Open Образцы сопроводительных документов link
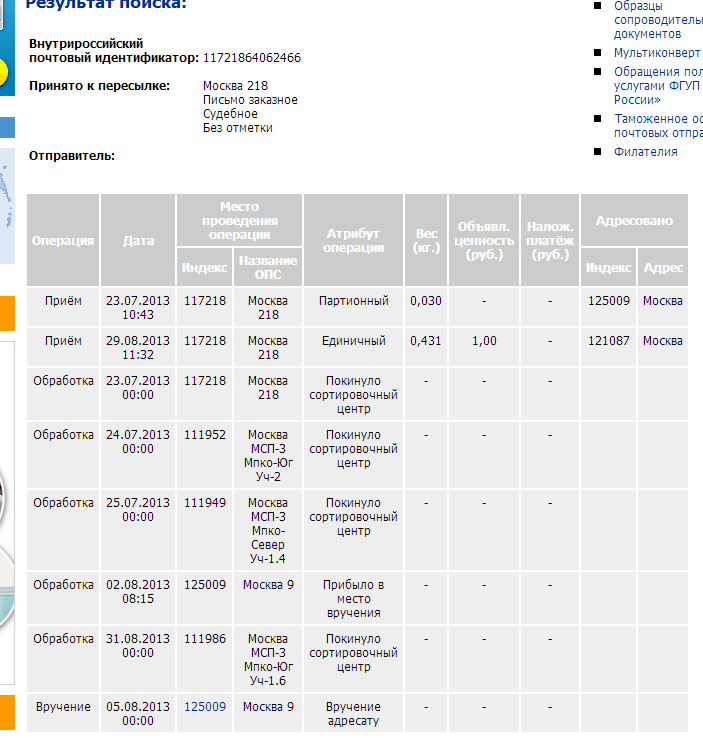This screenshot has width=703, height=738. pos(658,20)
